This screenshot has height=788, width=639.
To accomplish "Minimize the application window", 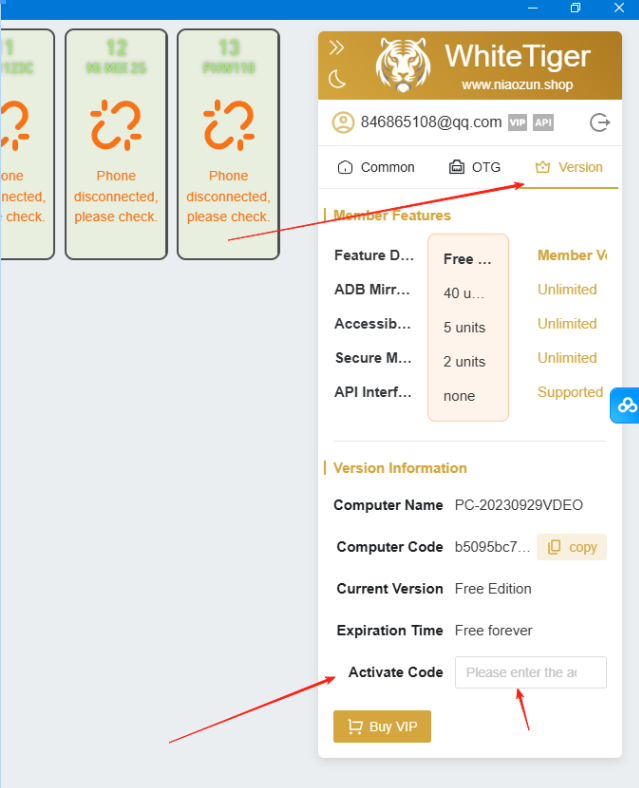I will 533,8.
